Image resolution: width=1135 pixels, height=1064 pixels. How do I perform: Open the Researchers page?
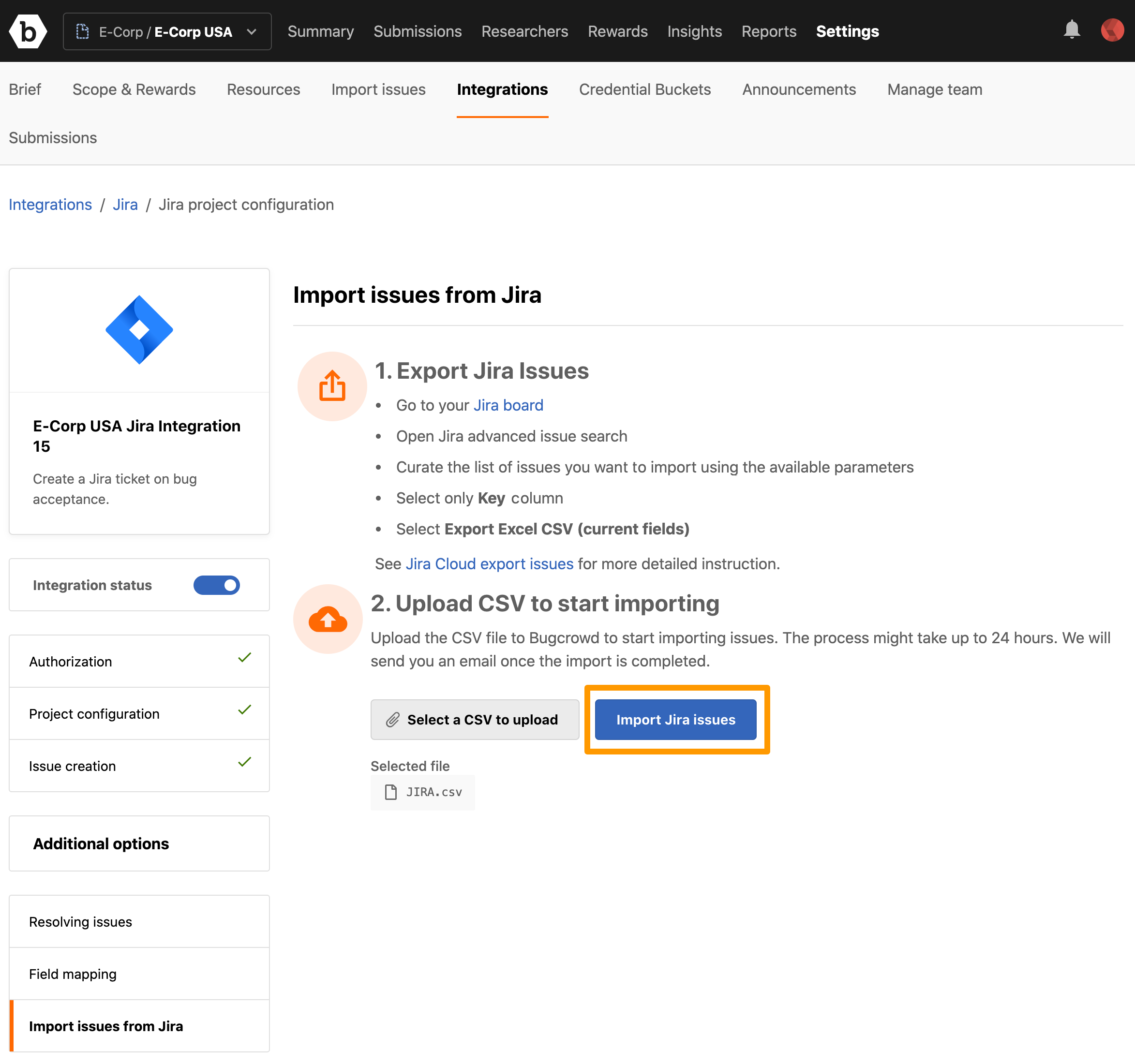click(x=524, y=31)
